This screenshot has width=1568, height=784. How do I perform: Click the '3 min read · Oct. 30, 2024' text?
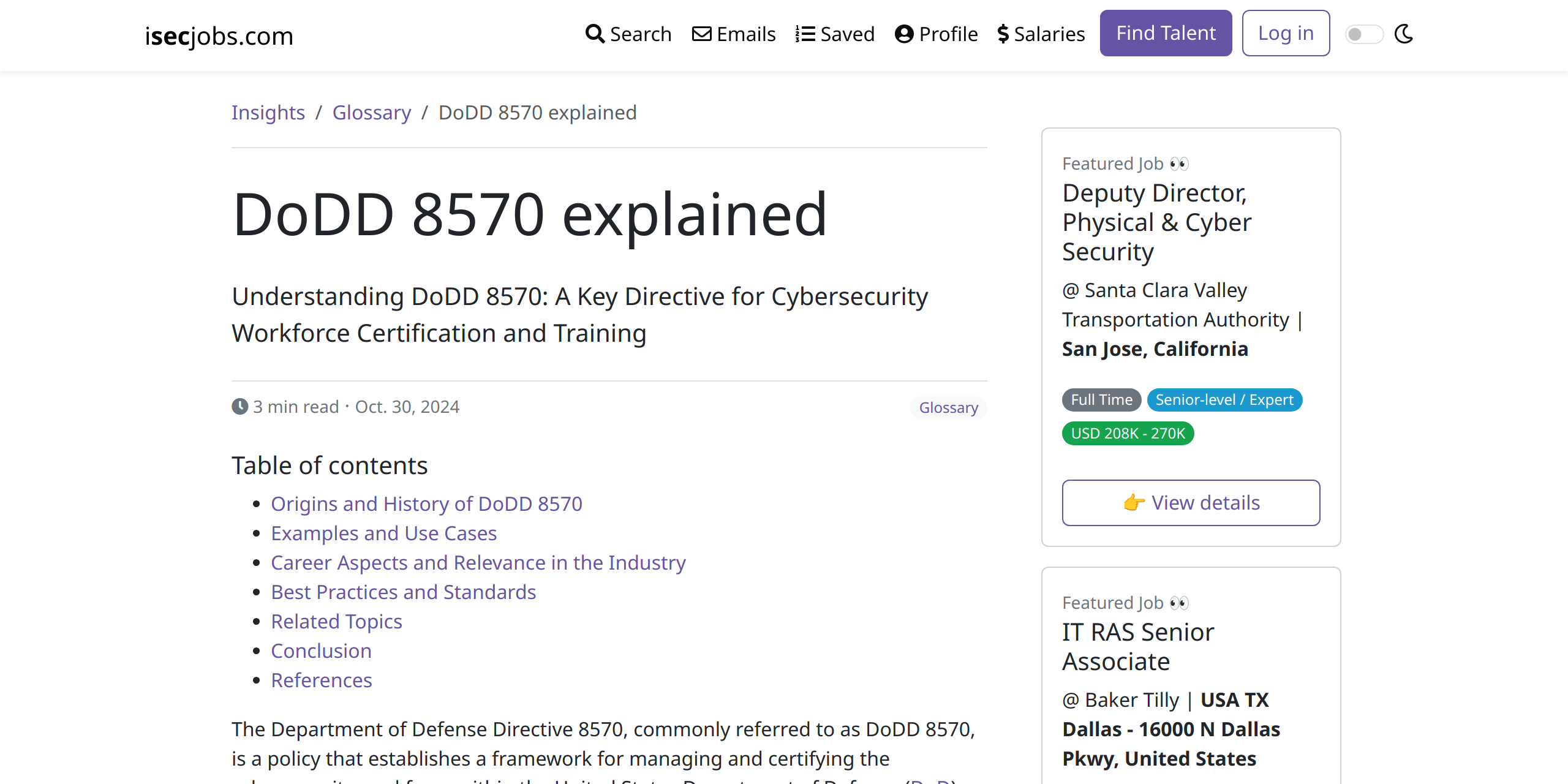(x=356, y=407)
